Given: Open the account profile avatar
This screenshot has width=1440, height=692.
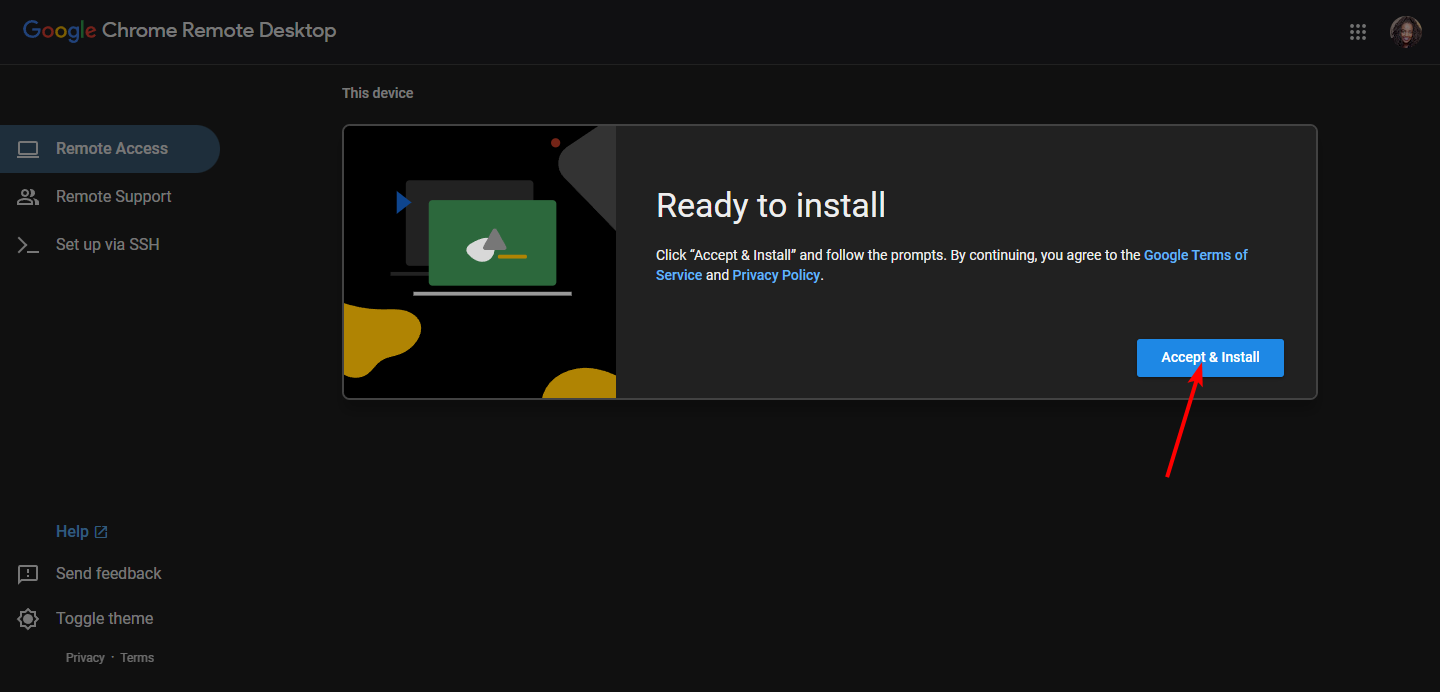Looking at the screenshot, I should click(1406, 32).
